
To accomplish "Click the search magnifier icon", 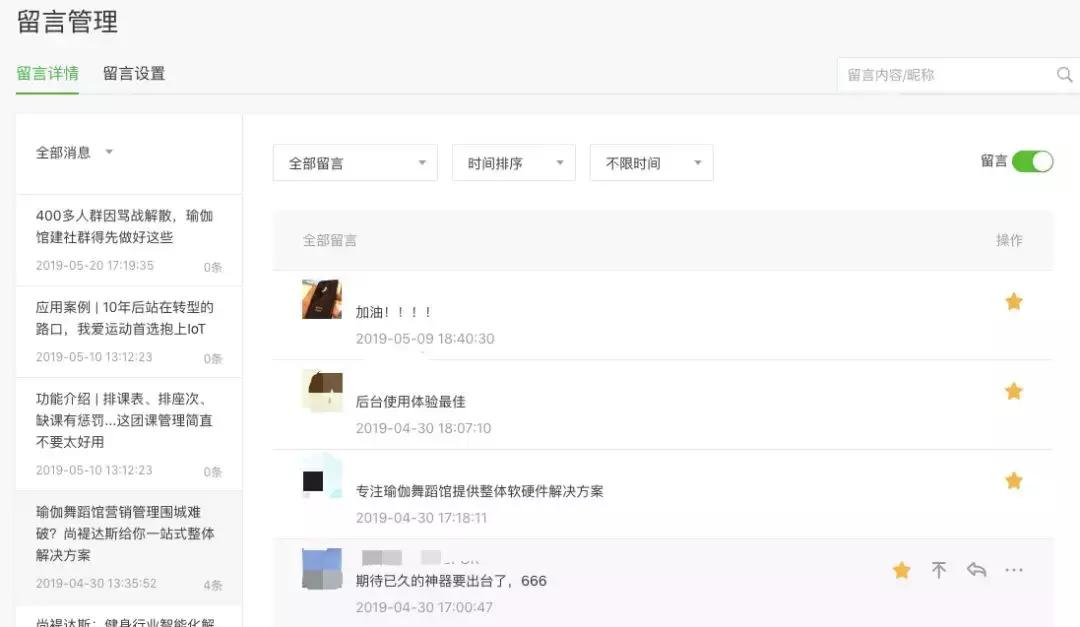I will click(1064, 74).
